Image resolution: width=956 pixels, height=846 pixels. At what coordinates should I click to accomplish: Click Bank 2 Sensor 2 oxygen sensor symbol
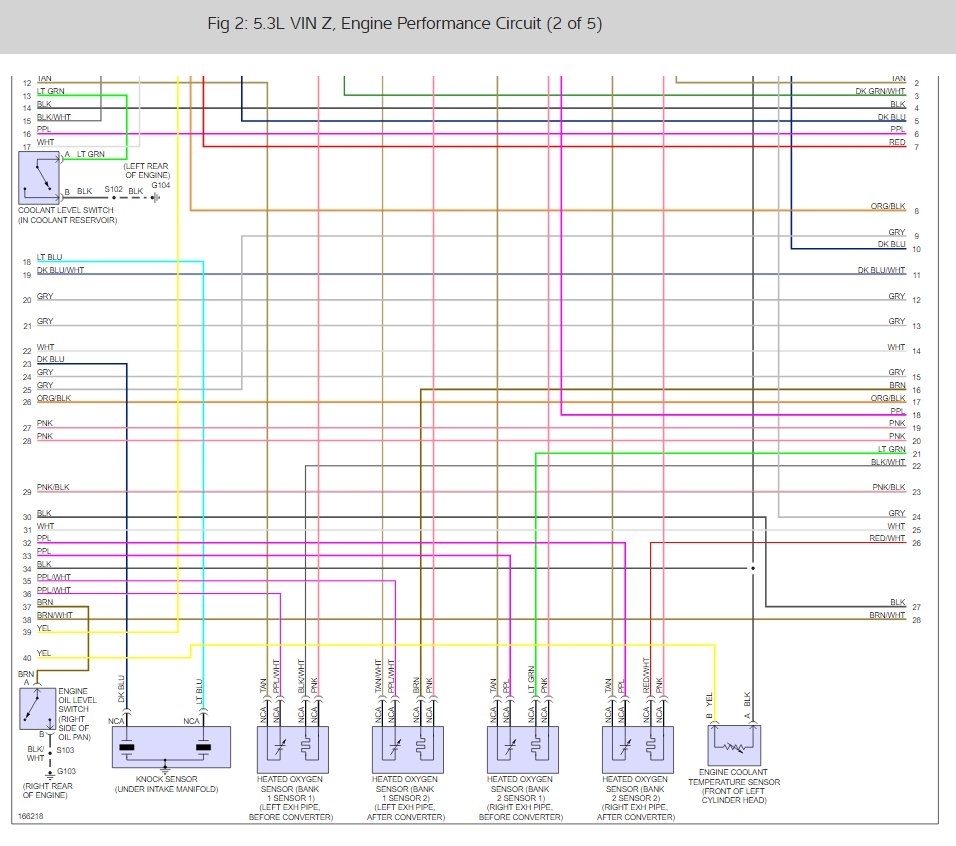pos(638,749)
